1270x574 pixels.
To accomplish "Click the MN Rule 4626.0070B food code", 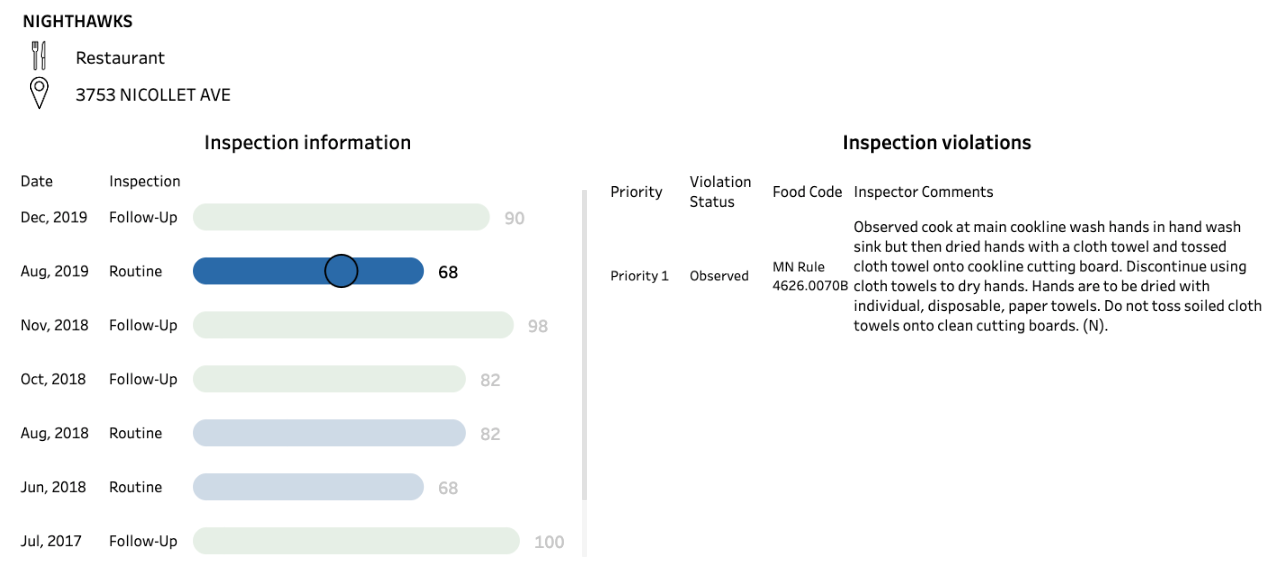I will pos(809,276).
